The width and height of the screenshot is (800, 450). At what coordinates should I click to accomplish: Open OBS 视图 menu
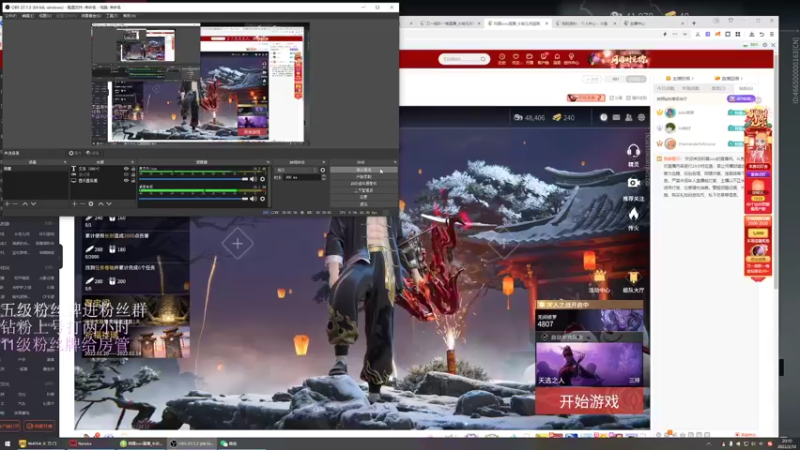[45, 16]
